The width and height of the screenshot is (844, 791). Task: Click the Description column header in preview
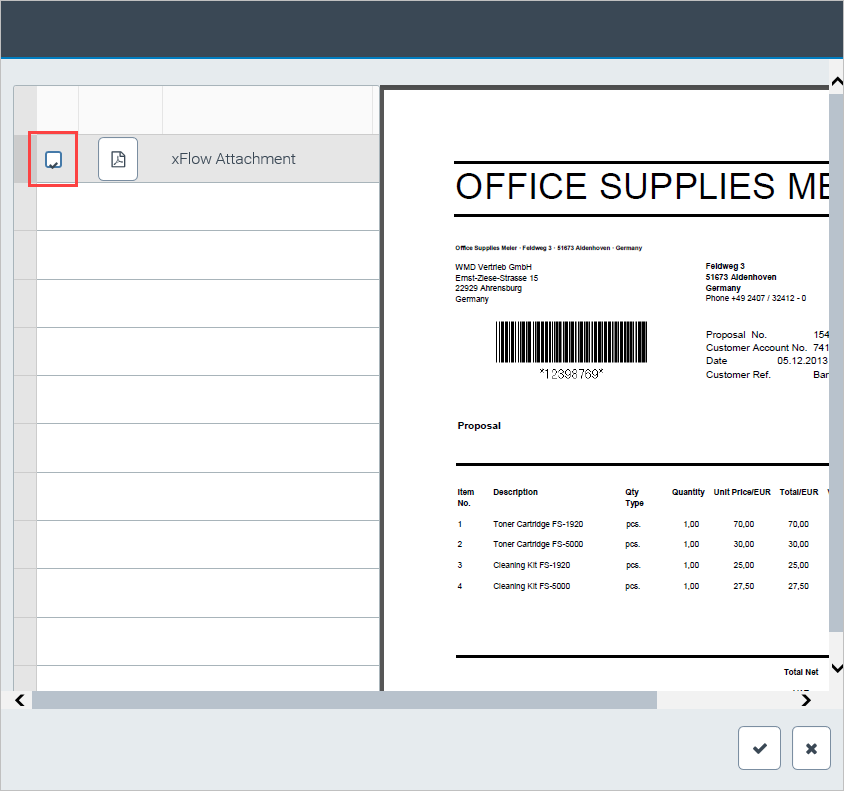pyautogui.click(x=515, y=492)
